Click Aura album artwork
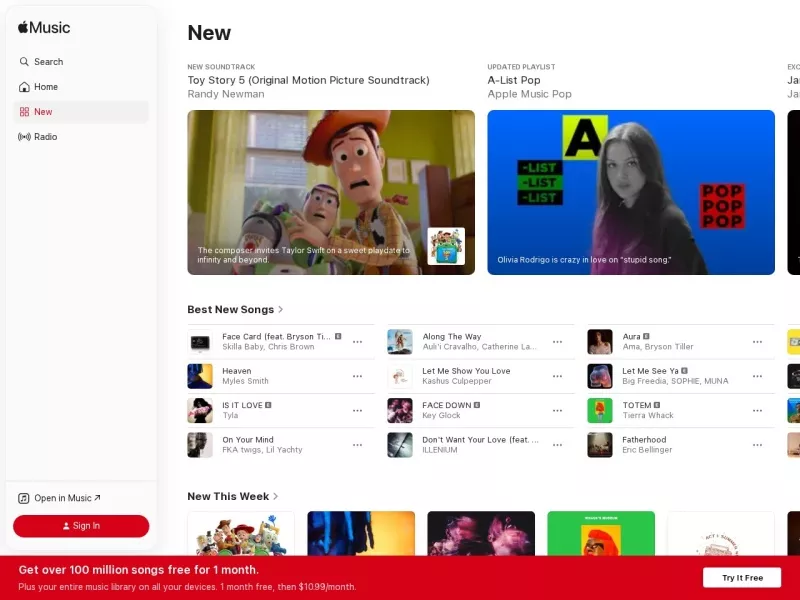This screenshot has height=600, width=800. pyautogui.click(x=600, y=342)
